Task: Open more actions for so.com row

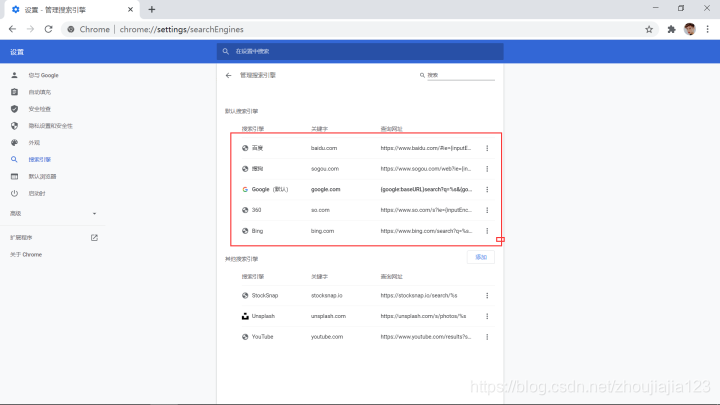Action: click(487, 210)
